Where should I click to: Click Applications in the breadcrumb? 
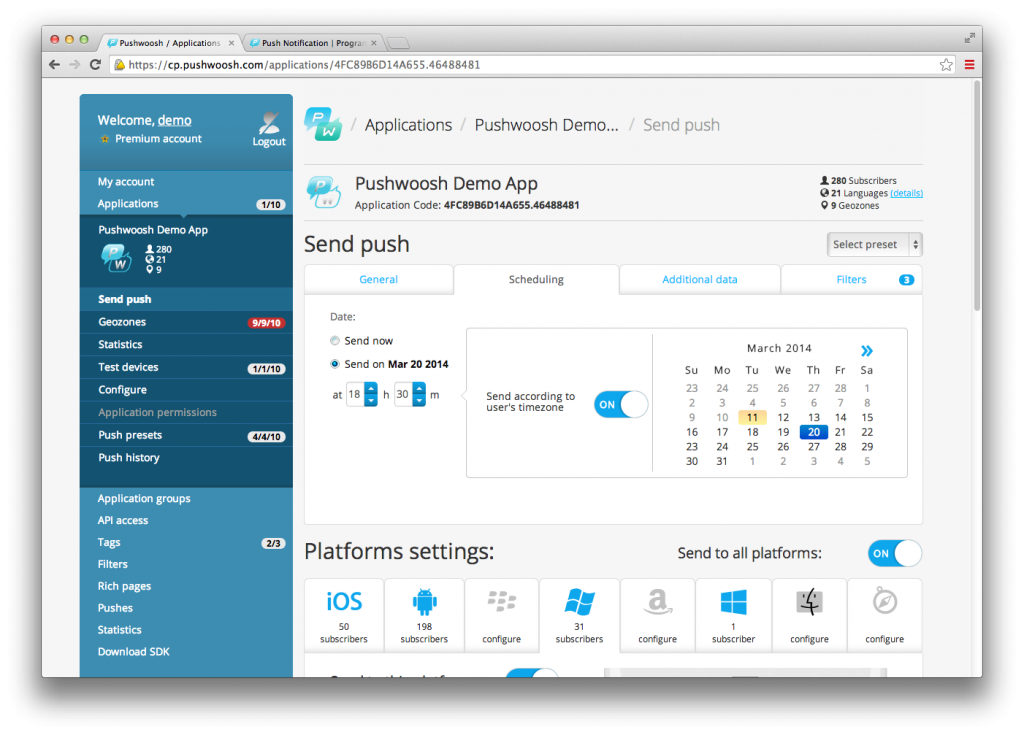pos(408,125)
